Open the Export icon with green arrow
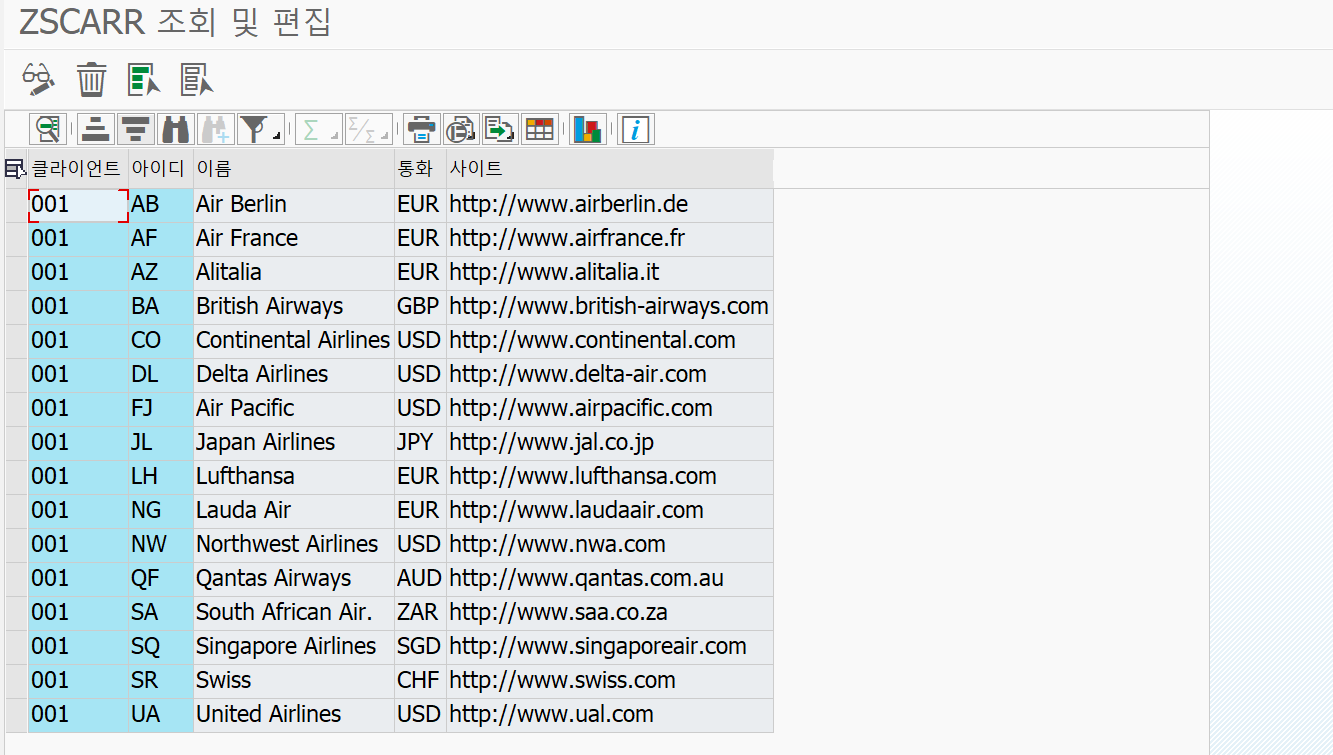 point(499,129)
